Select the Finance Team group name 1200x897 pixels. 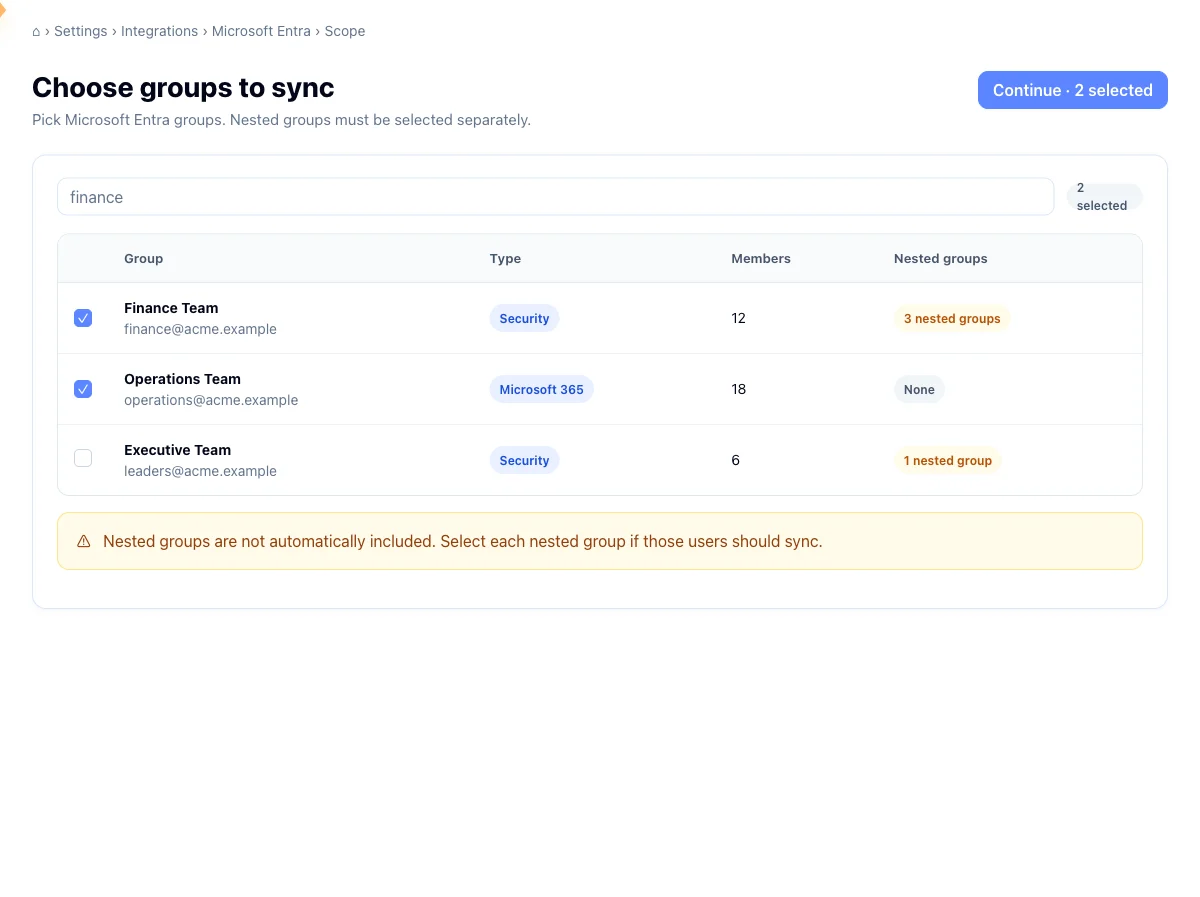coord(171,308)
